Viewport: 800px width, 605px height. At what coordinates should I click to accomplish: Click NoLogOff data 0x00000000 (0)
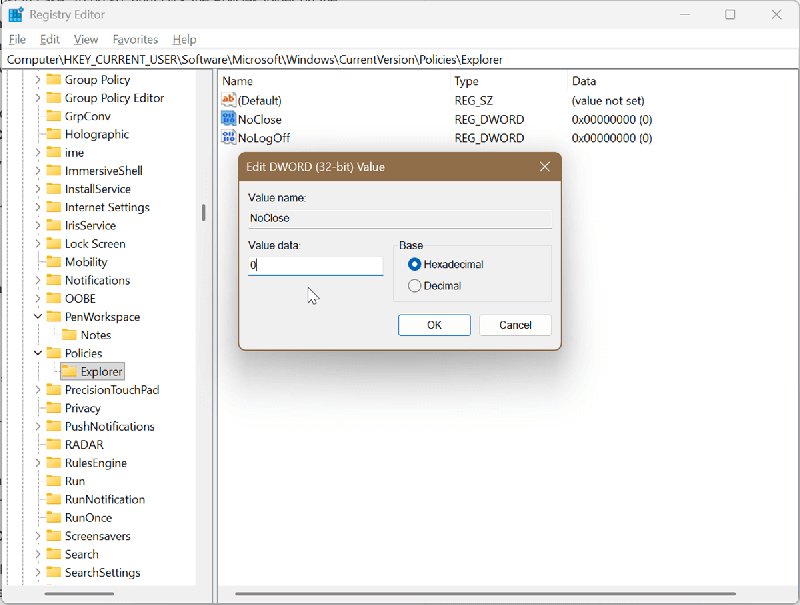click(x=612, y=138)
